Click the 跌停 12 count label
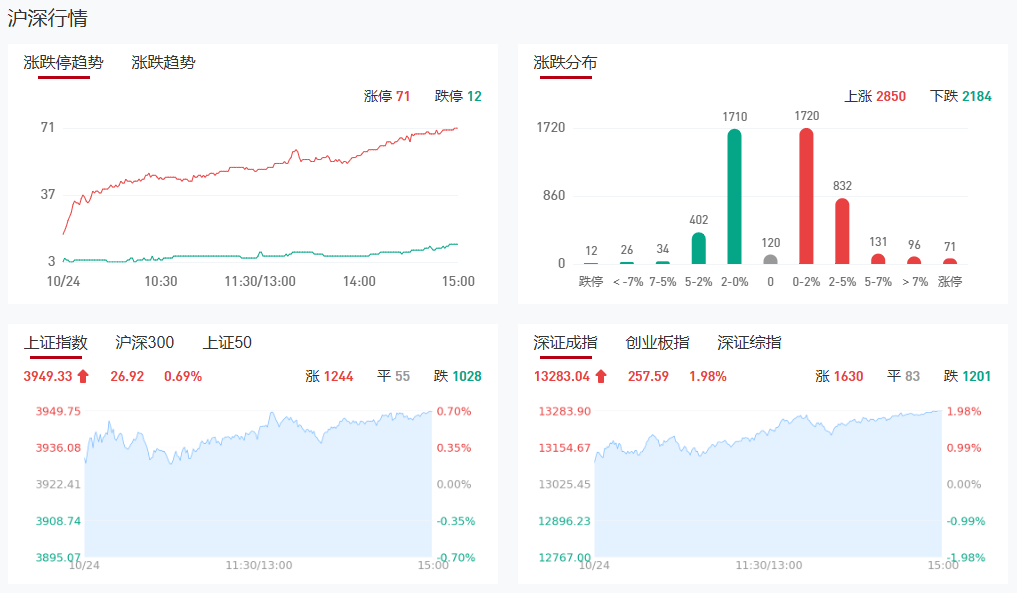This screenshot has height=593, width=1017. coord(458,97)
